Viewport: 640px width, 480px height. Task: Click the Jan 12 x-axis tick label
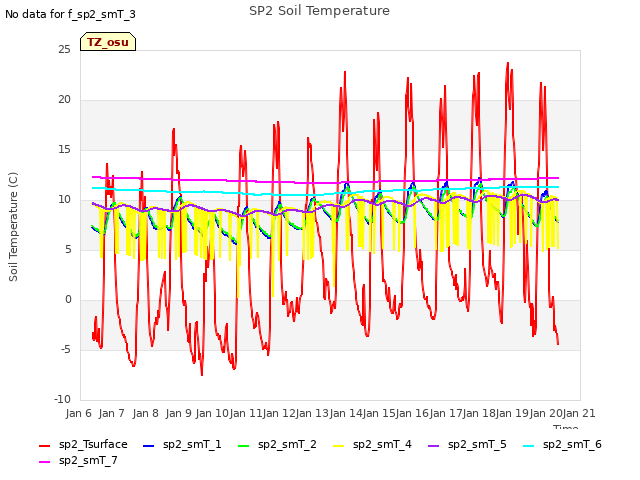279,413
